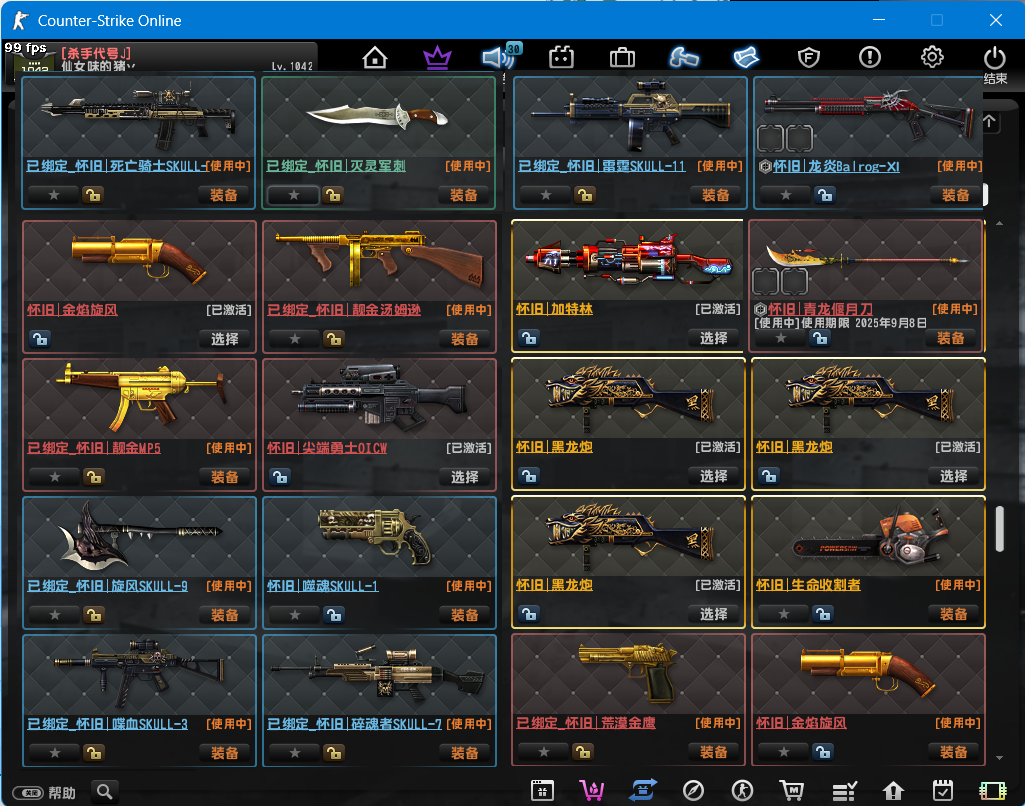This screenshot has height=806, width=1025.
Task: Open the calendar check-in icon
Action: [x=943, y=791]
